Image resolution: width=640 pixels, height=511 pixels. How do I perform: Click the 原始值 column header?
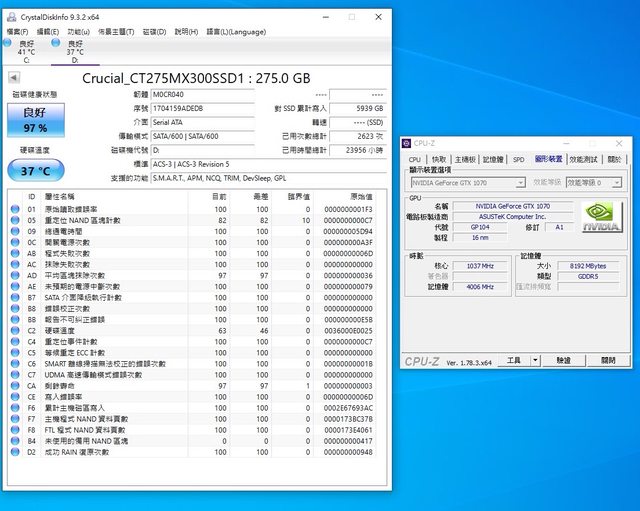[360, 196]
